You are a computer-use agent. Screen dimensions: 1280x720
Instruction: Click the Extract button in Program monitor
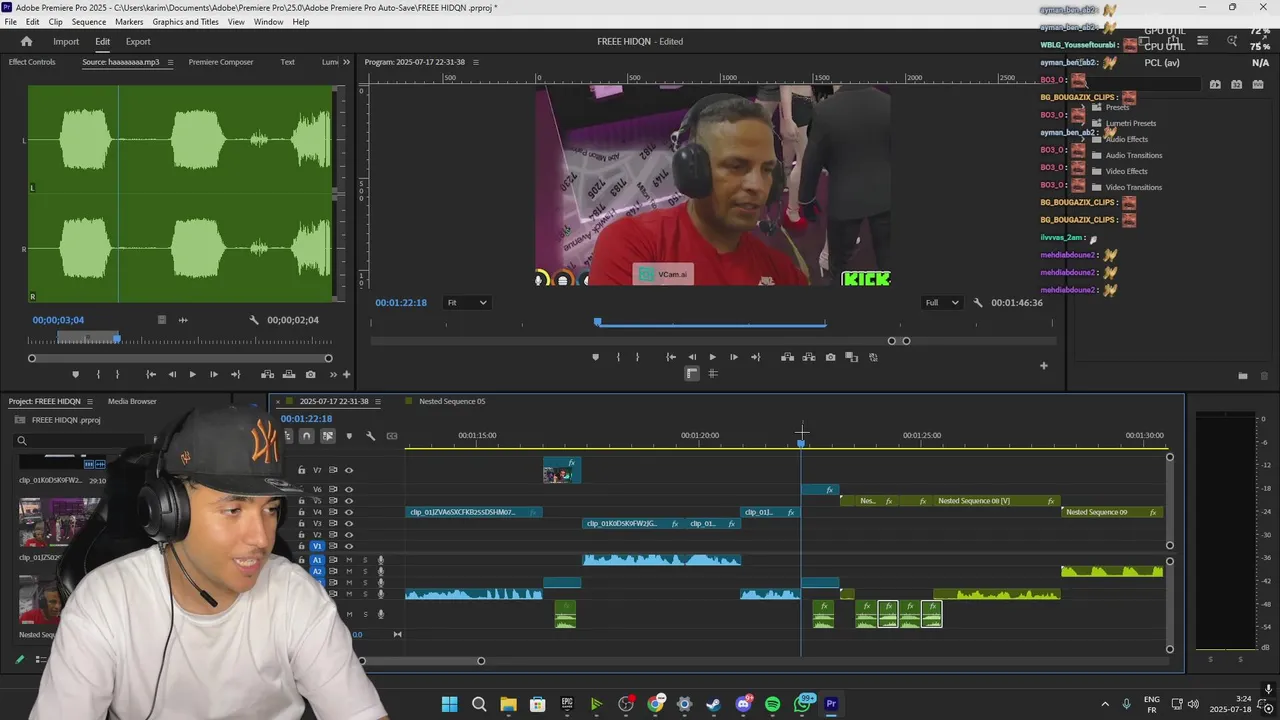[808, 357]
